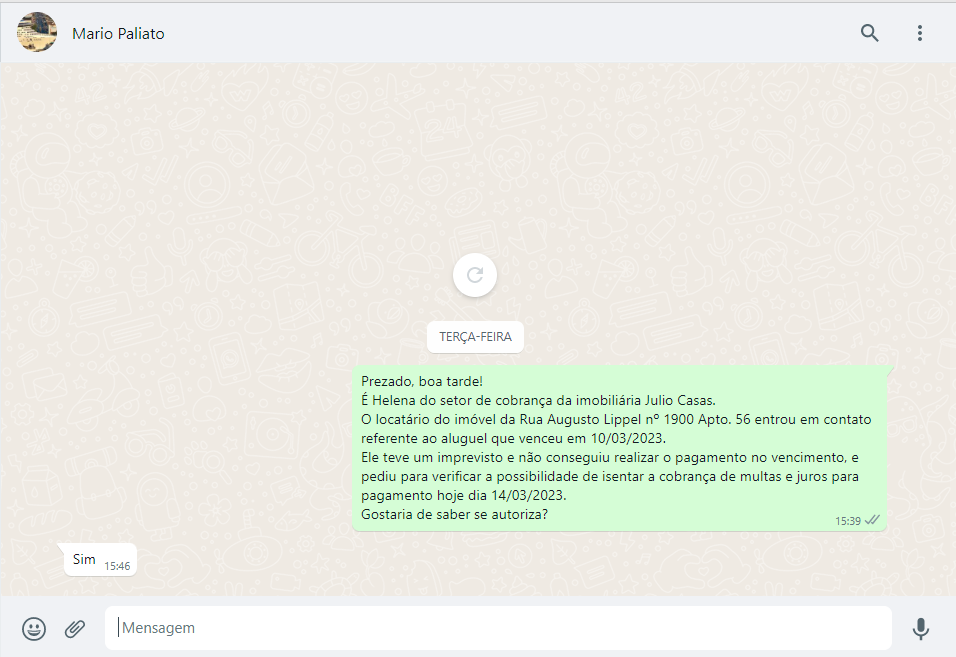Load earlier messages with circular refresh icon
The height and width of the screenshot is (657, 956).
(475, 275)
